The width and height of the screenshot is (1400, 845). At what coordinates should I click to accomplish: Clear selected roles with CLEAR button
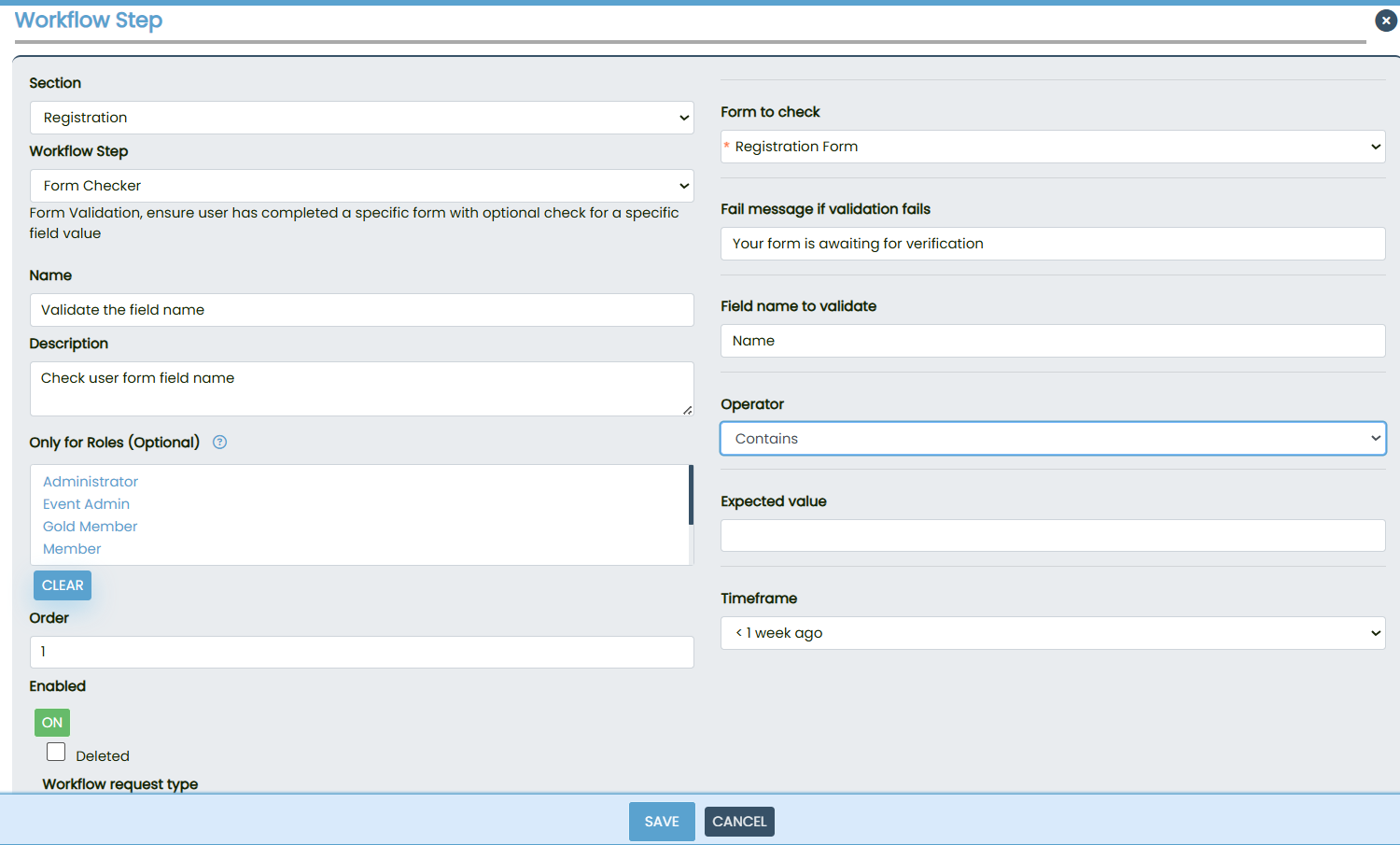tap(63, 585)
